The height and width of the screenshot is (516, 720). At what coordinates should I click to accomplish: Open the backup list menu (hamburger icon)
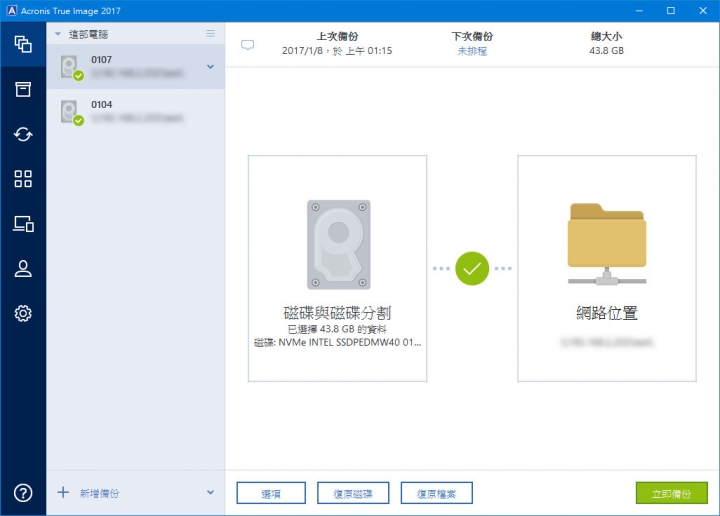click(x=210, y=34)
